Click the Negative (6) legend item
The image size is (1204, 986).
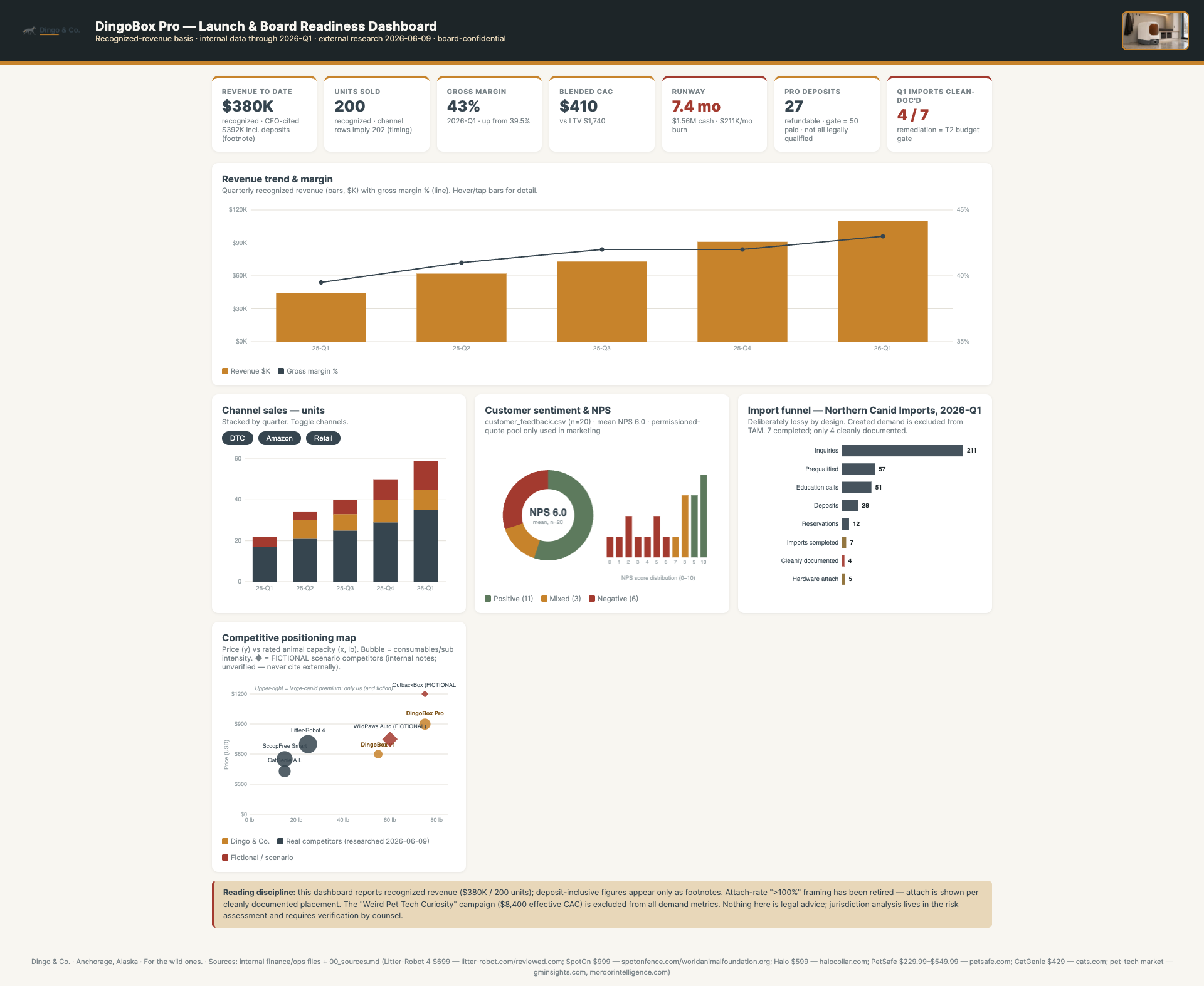[614, 599]
